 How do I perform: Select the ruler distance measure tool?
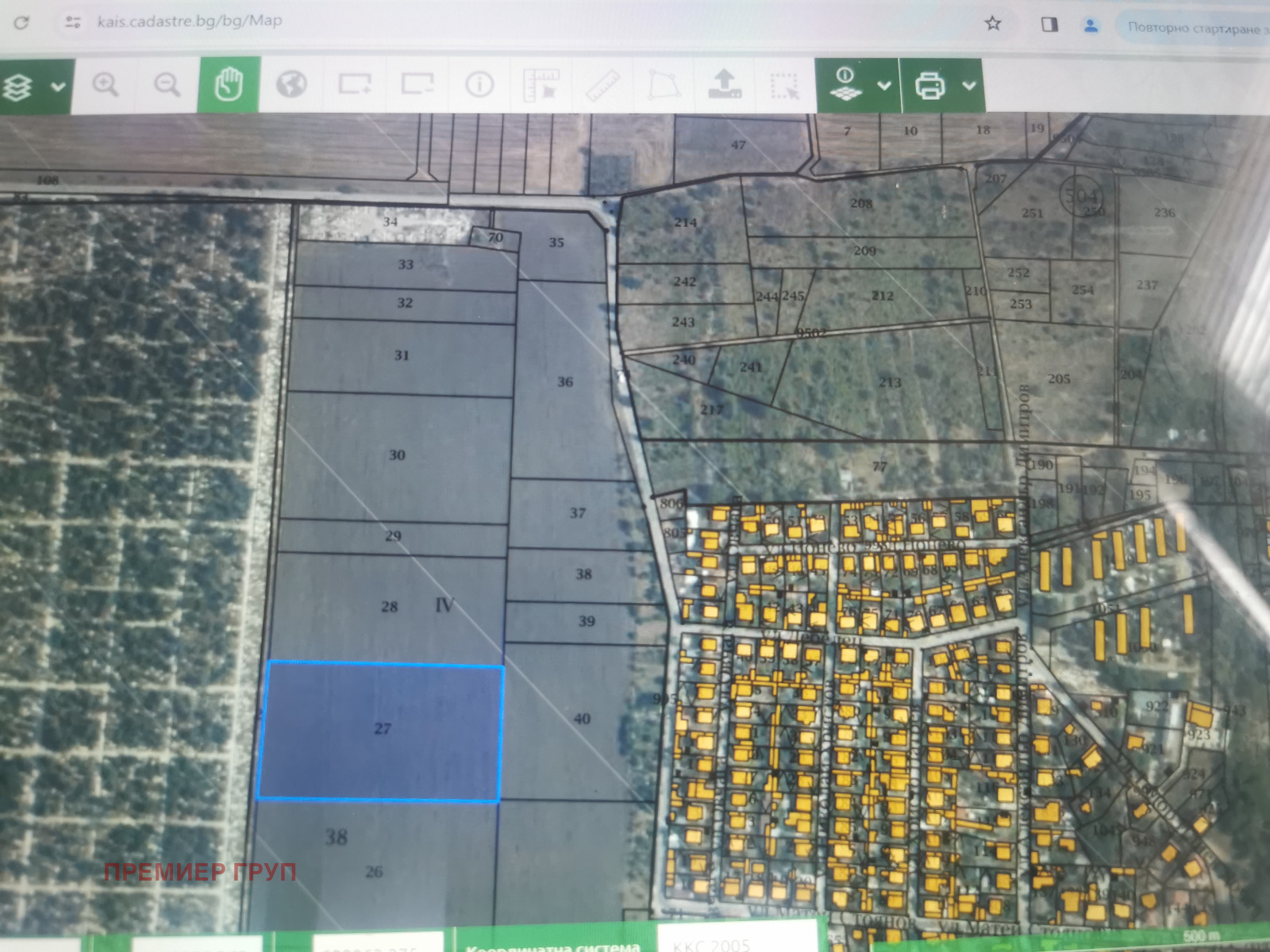pyautogui.click(x=603, y=85)
